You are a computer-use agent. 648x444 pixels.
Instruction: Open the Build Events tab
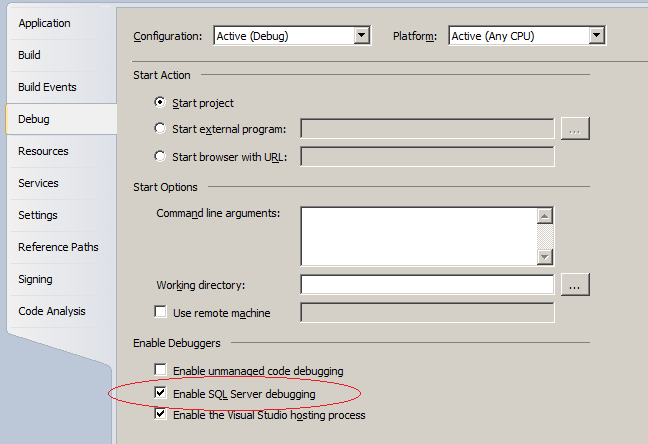click(x=47, y=87)
